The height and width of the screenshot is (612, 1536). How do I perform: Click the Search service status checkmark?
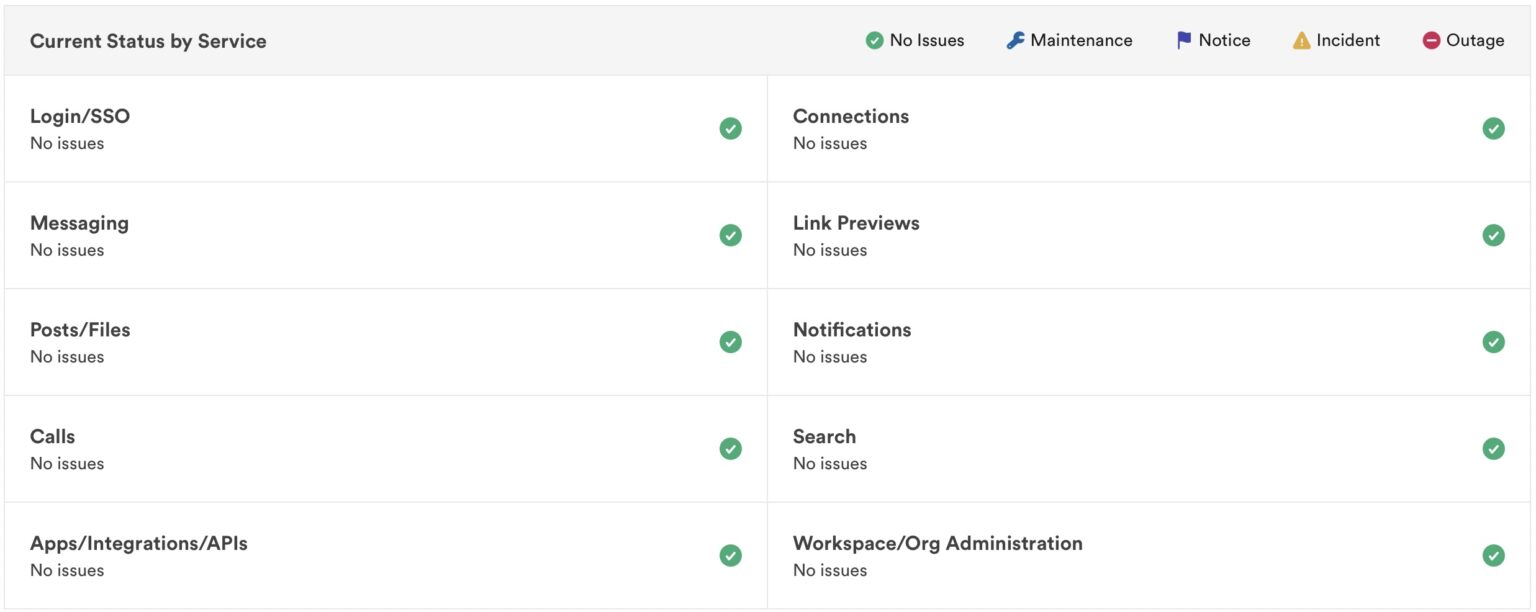(1493, 448)
